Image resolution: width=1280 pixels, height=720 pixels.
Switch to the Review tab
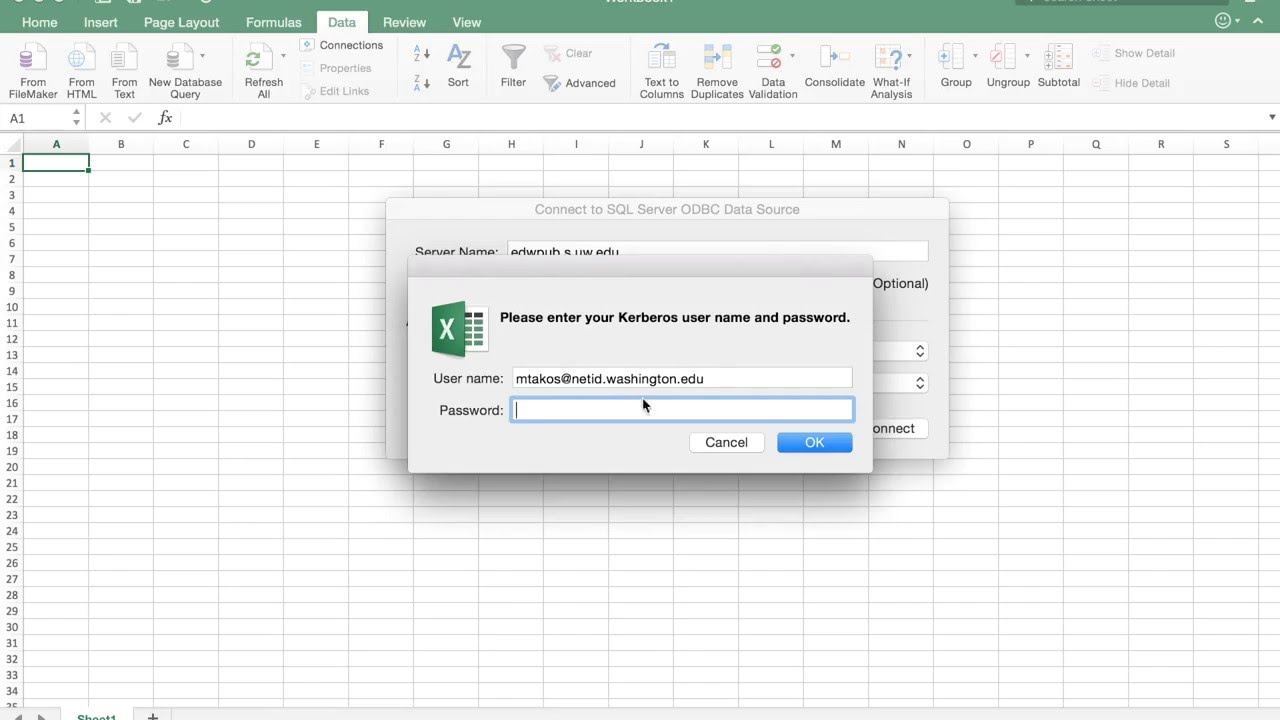[x=404, y=22]
